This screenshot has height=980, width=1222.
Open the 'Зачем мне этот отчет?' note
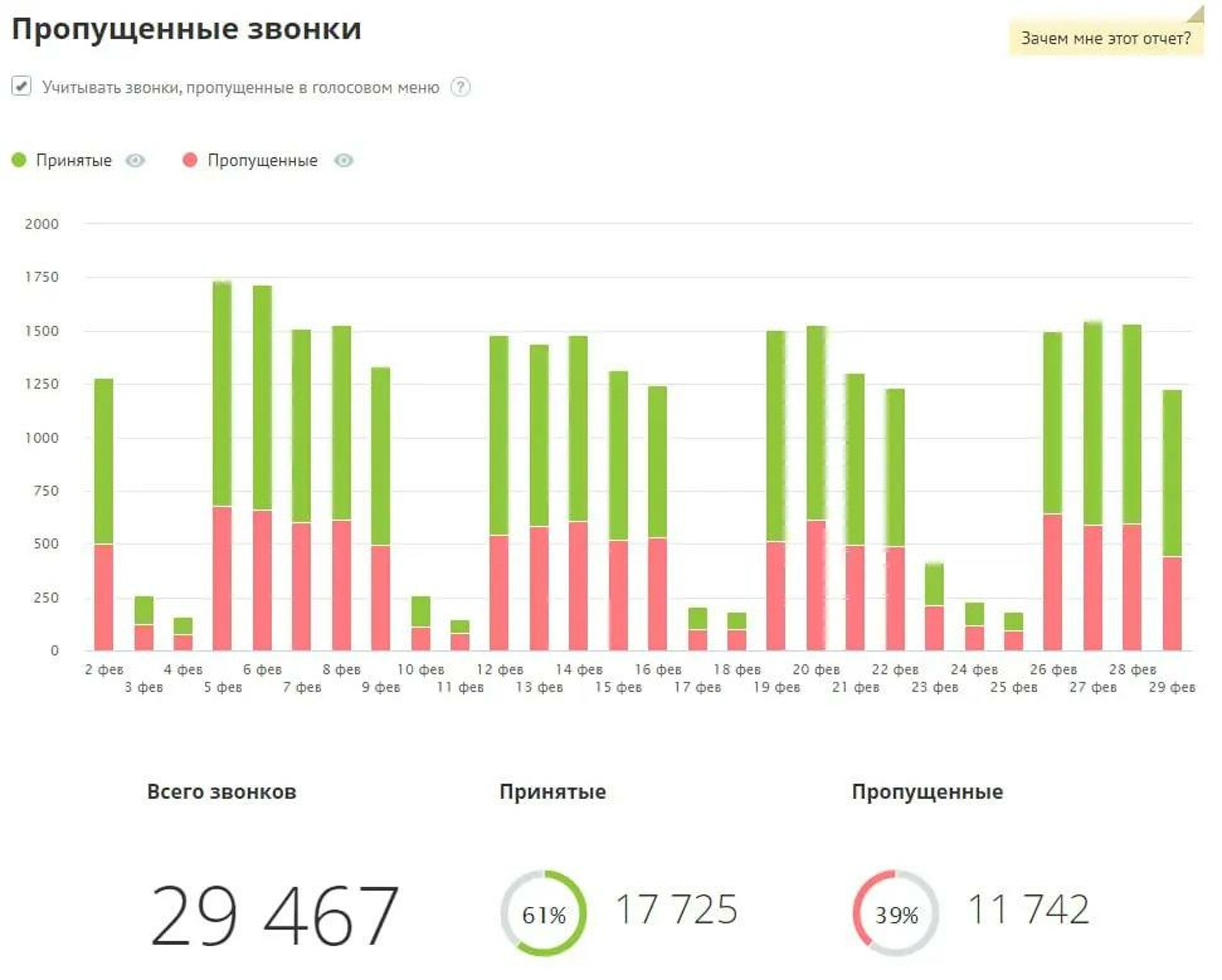tap(1106, 38)
